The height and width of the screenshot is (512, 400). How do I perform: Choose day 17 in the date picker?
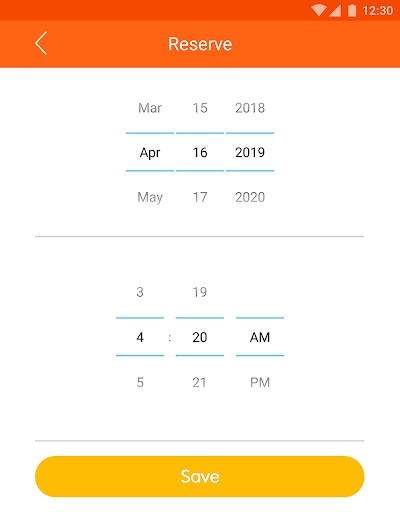tap(200, 197)
